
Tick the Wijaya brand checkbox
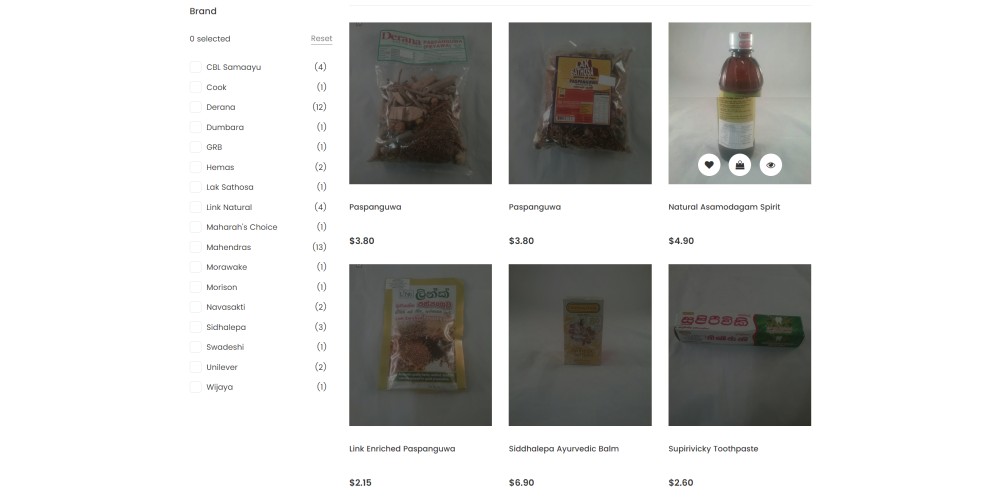(195, 387)
